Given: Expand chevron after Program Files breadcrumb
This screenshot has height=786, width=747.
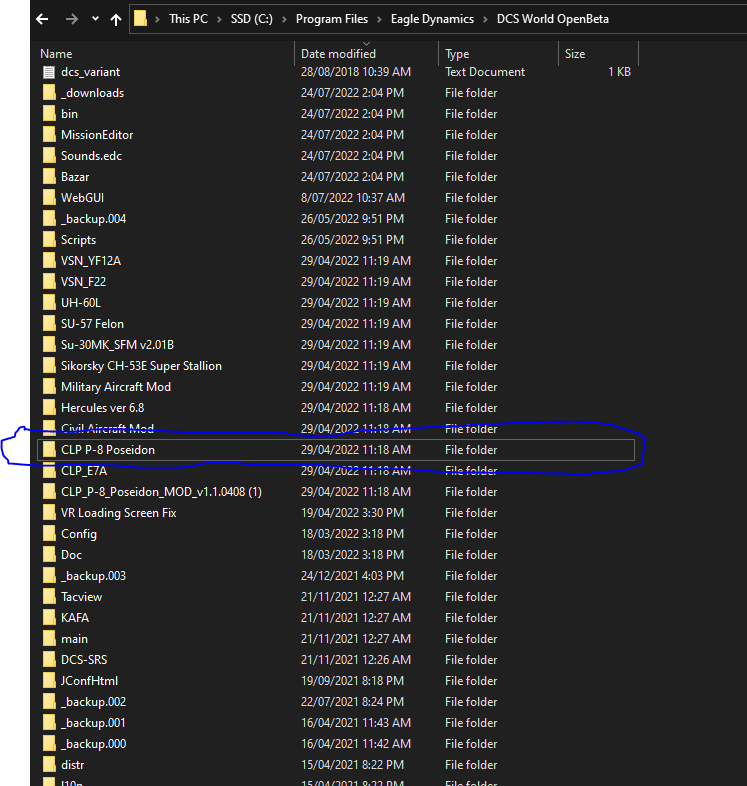Looking at the screenshot, I should pos(380,19).
